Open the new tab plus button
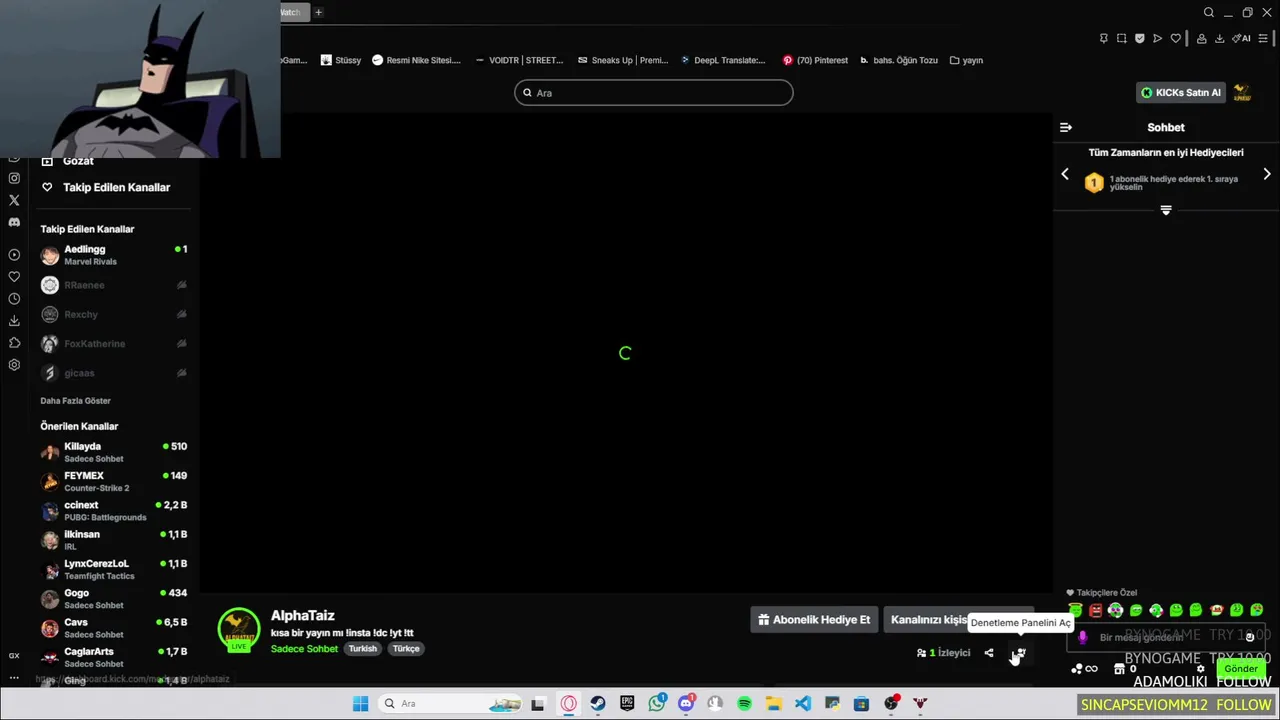Screen dimensions: 1280x720 pyautogui.click(x=318, y=12)
